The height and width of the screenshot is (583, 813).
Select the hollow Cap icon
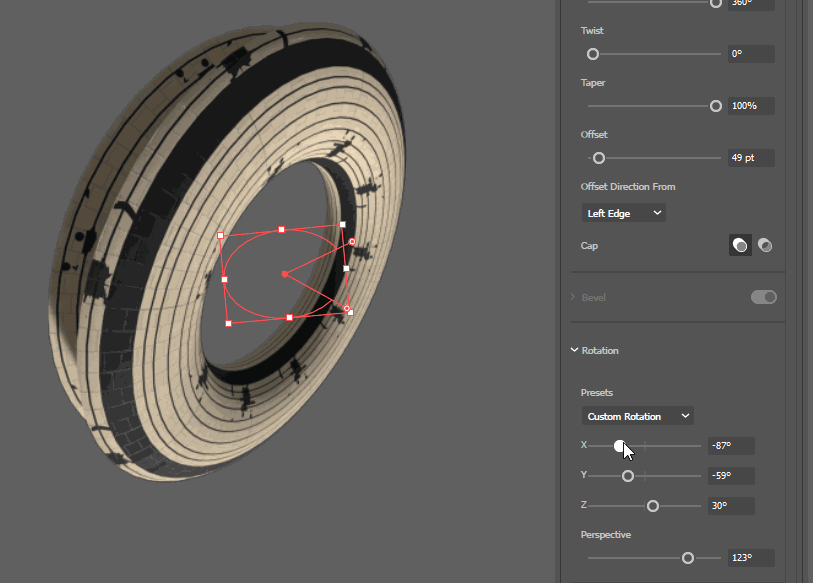[x=765, y=245]
